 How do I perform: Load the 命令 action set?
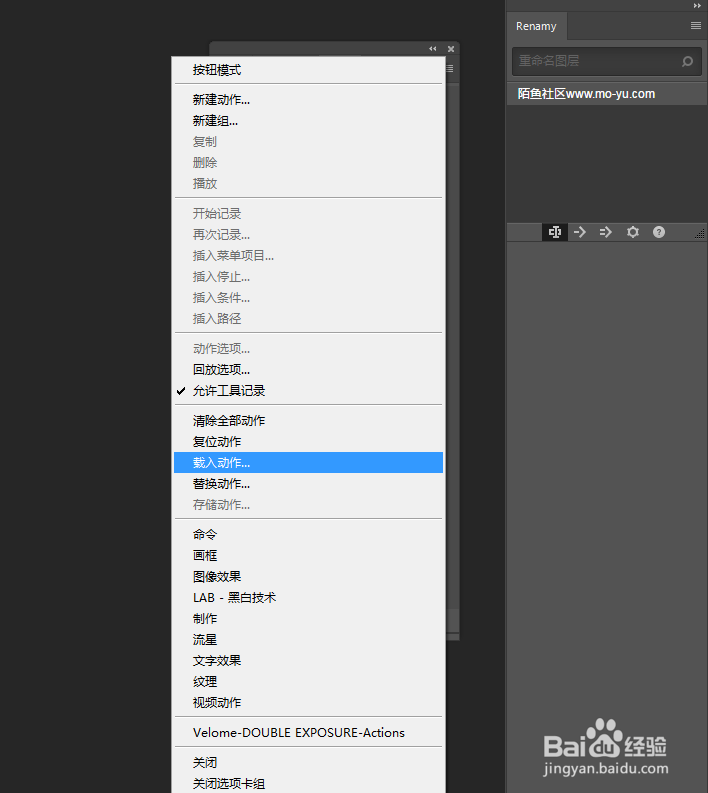click(x=308, y=535)
